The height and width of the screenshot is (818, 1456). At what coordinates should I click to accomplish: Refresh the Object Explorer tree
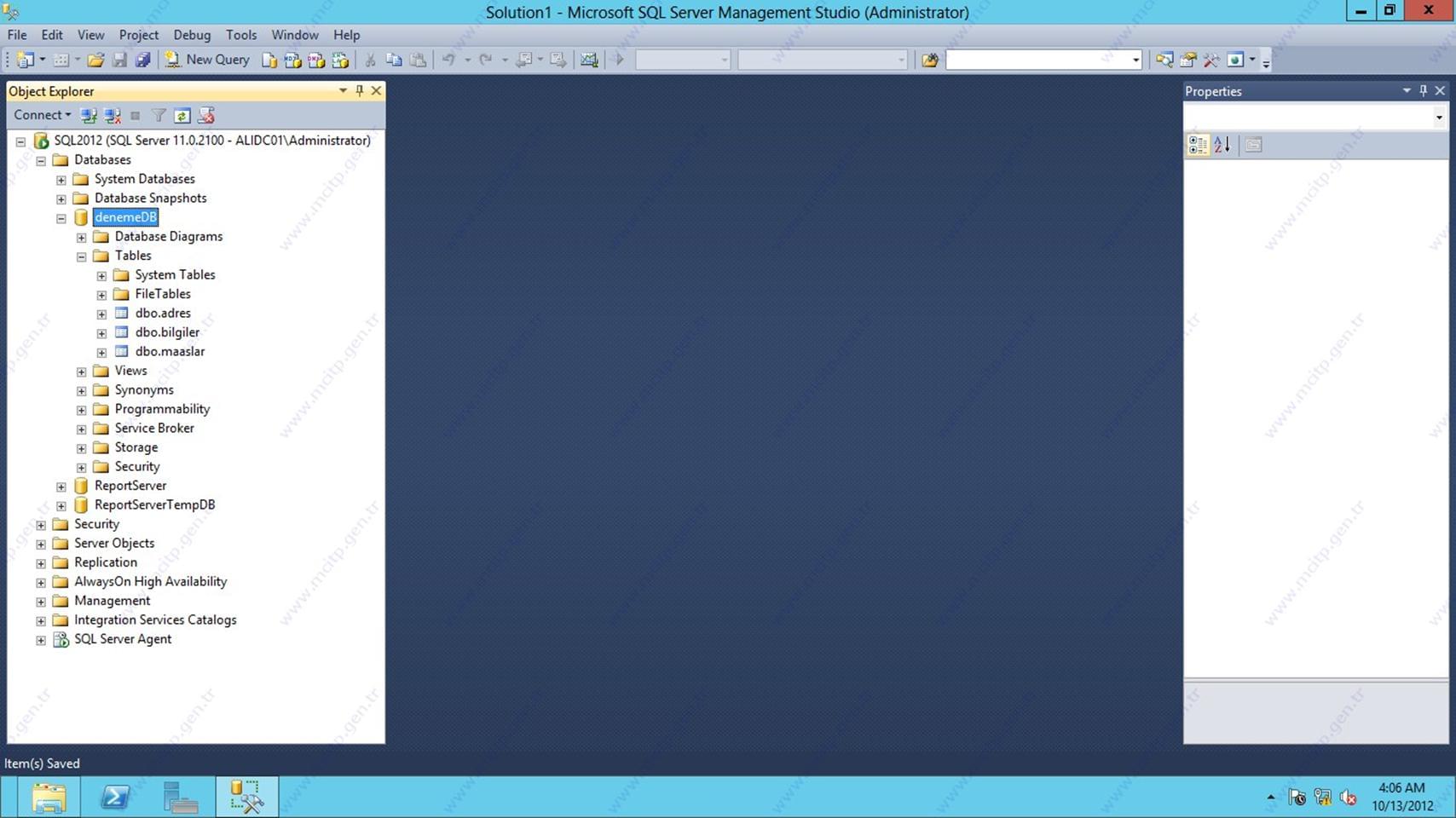point(182,115)
